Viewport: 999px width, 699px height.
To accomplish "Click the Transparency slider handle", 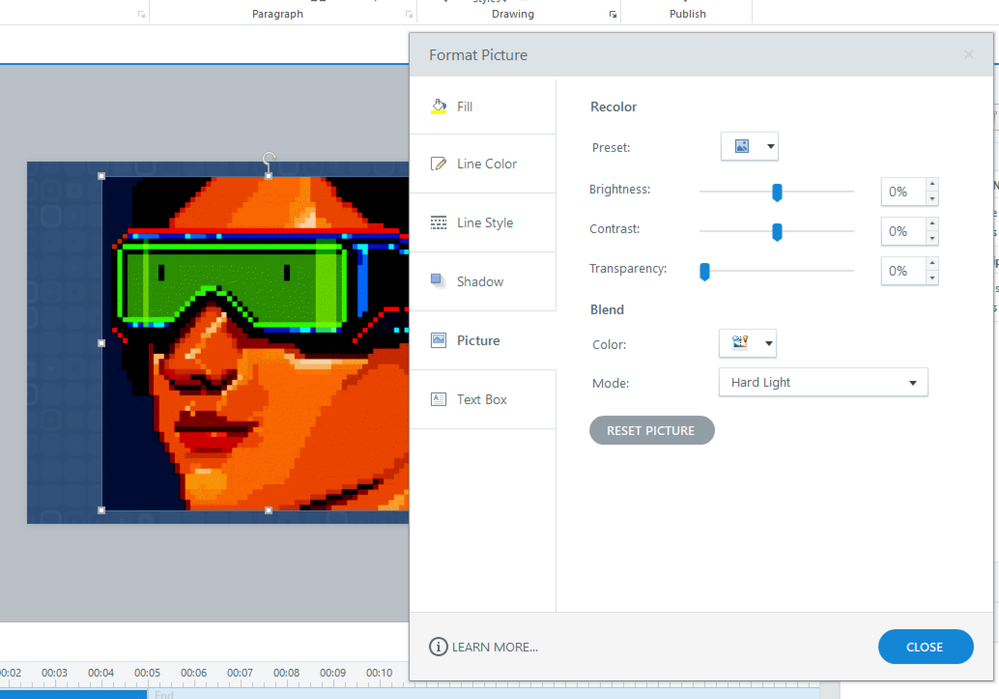I will tap(705, 271).
